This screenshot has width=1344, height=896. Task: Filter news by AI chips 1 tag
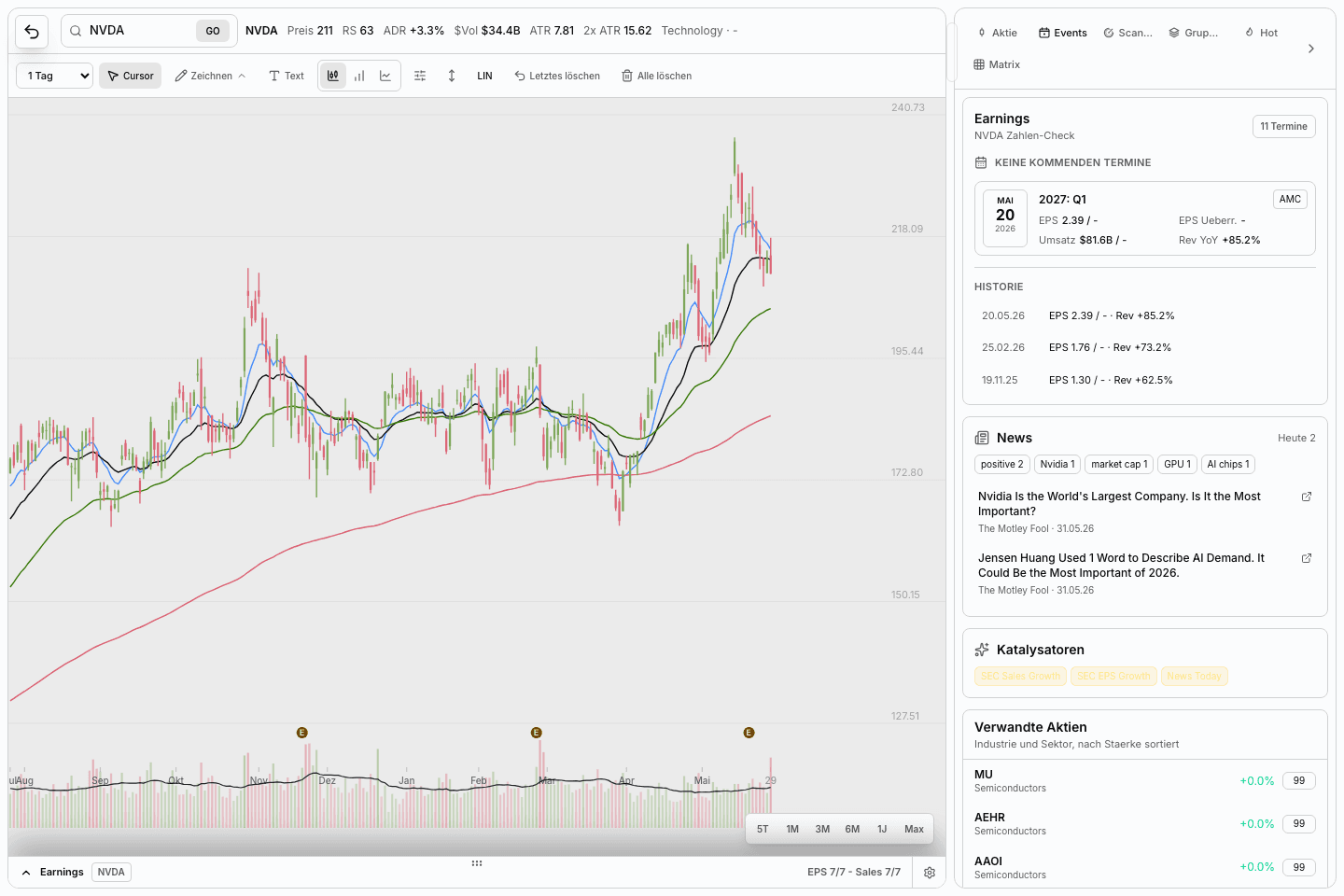1228,464
